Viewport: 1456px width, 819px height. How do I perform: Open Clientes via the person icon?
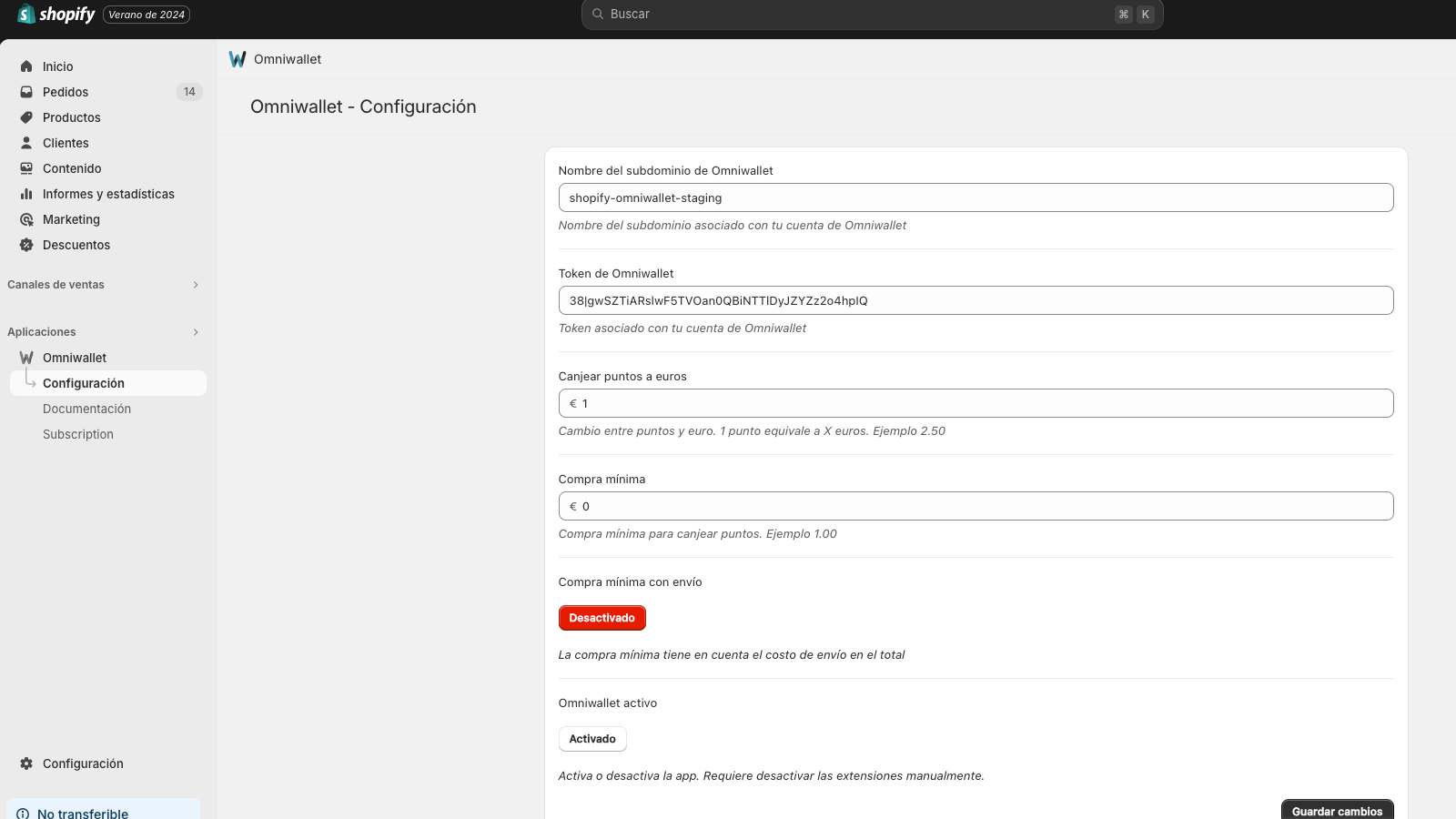(26, 142)
